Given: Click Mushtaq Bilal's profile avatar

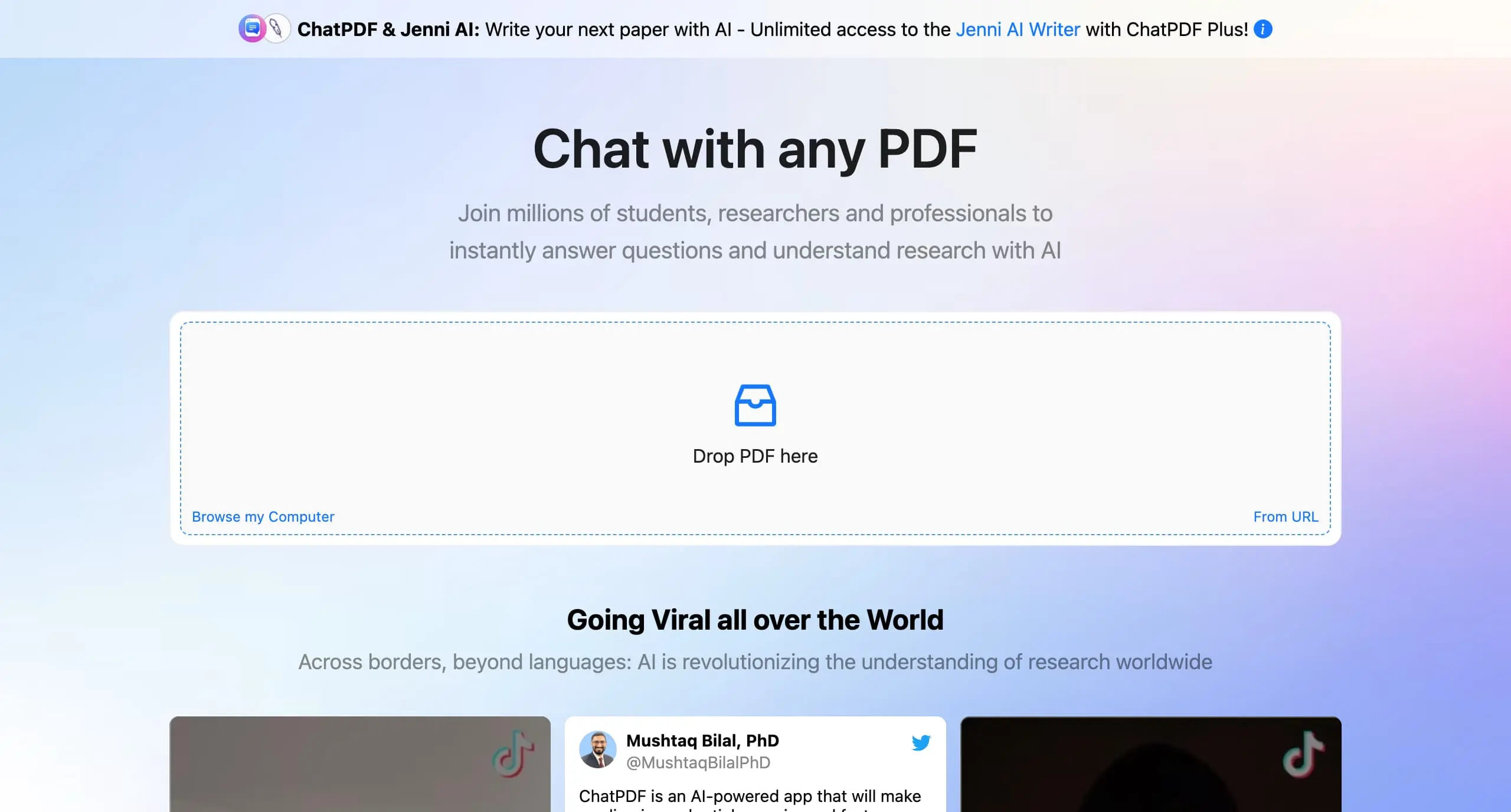Looking at the screenshot, I should [597, 749].
